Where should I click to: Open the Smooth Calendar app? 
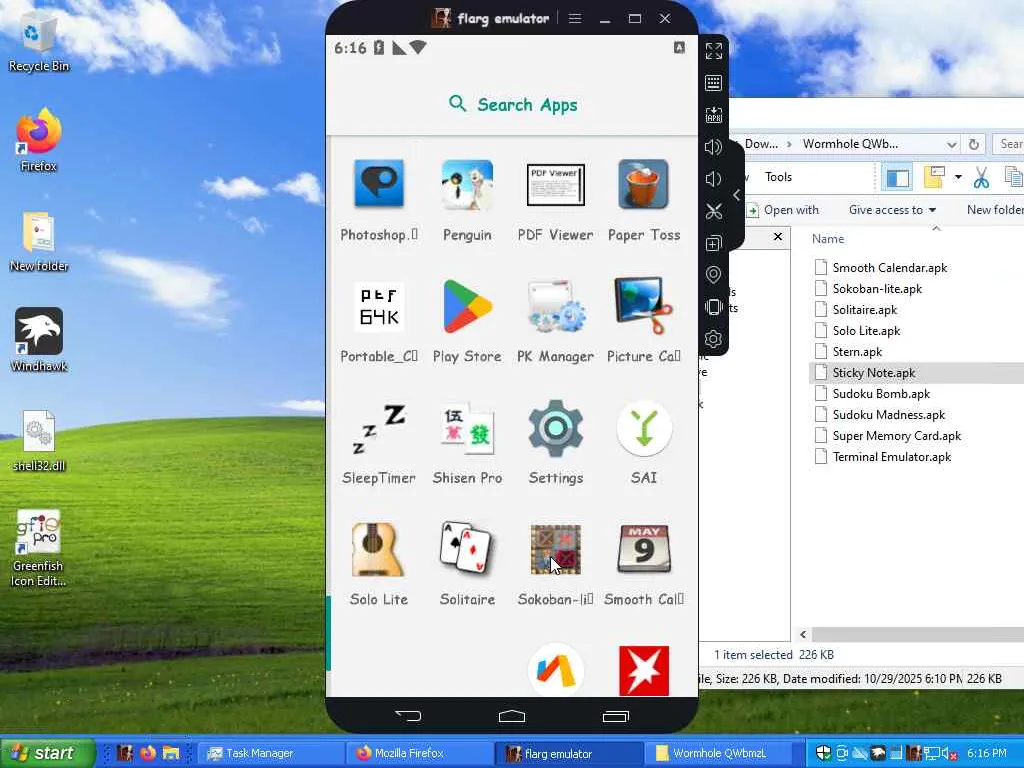click(x=644, y=550)
